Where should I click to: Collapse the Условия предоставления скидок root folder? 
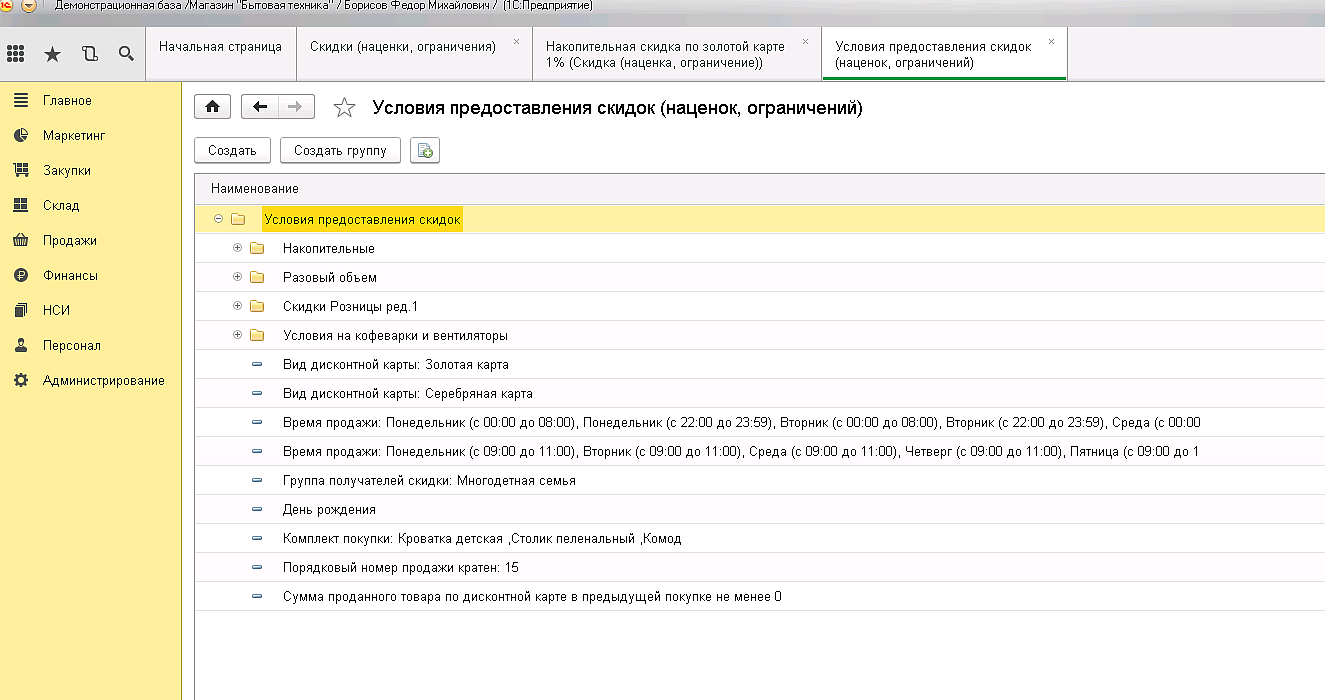click(218, 219)
